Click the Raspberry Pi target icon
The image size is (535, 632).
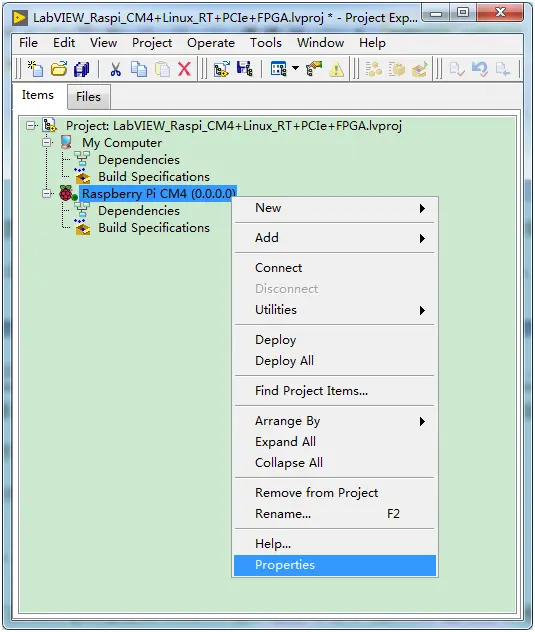[x=66, y=193]
